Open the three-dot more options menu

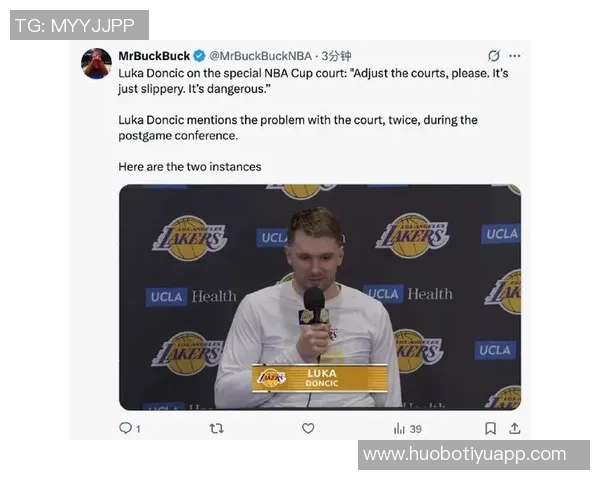coord(515,56)
